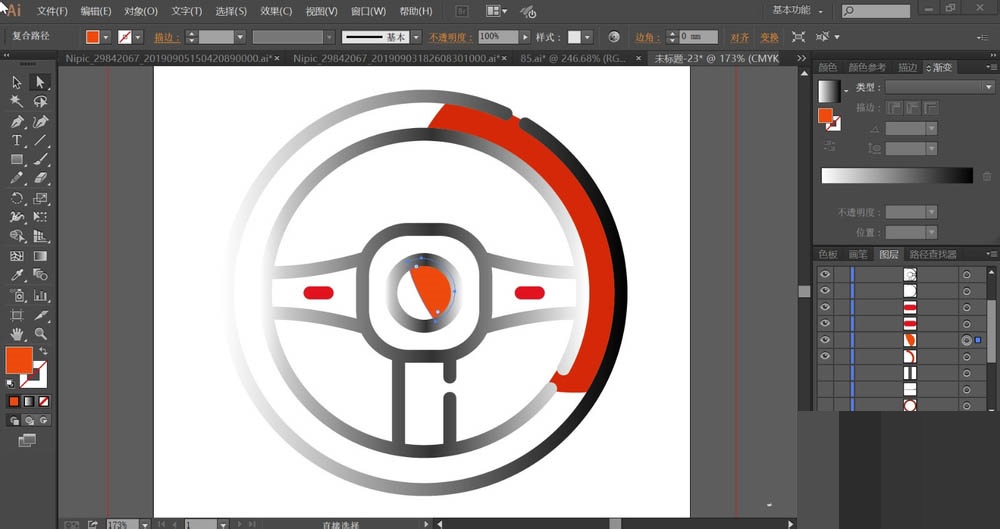Click the 不透明度 opacity link
The height and width of the screenshot is (529, 1000).
point(450,37)
